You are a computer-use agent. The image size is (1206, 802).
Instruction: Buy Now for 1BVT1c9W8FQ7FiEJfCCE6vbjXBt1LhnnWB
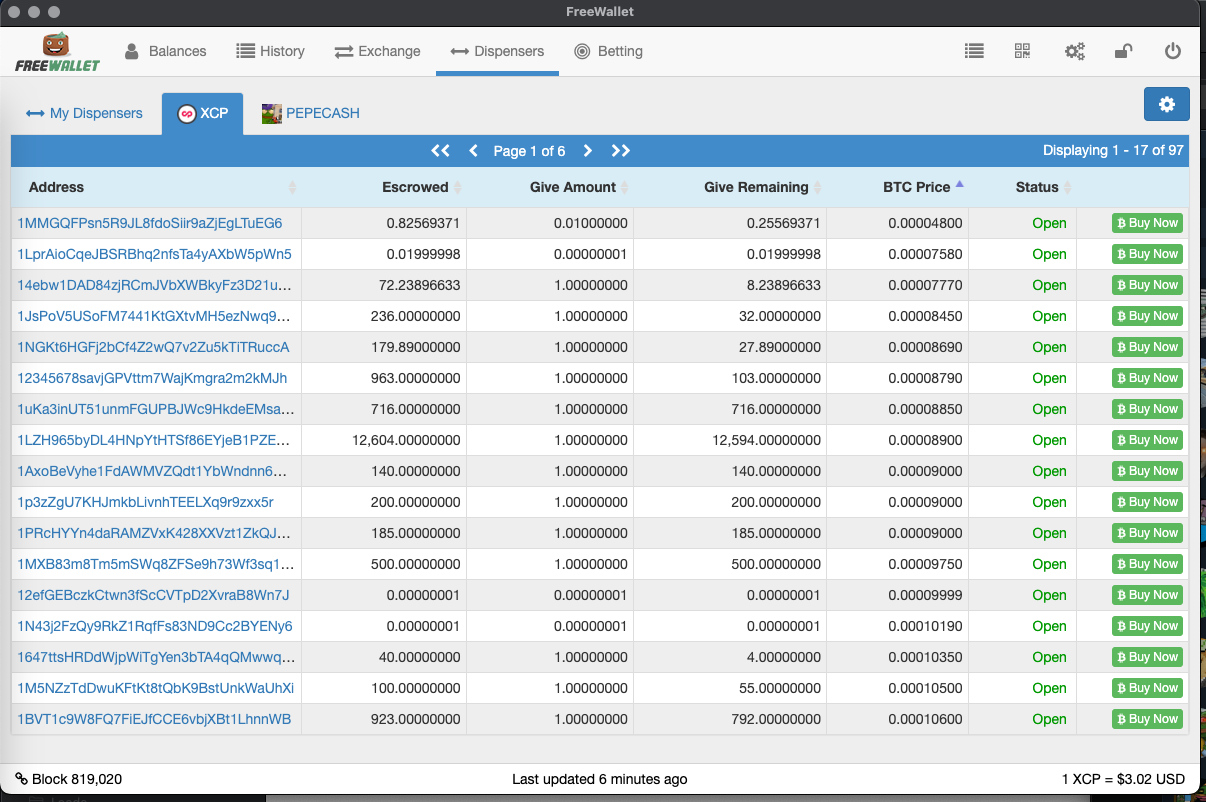point(1147,719)
